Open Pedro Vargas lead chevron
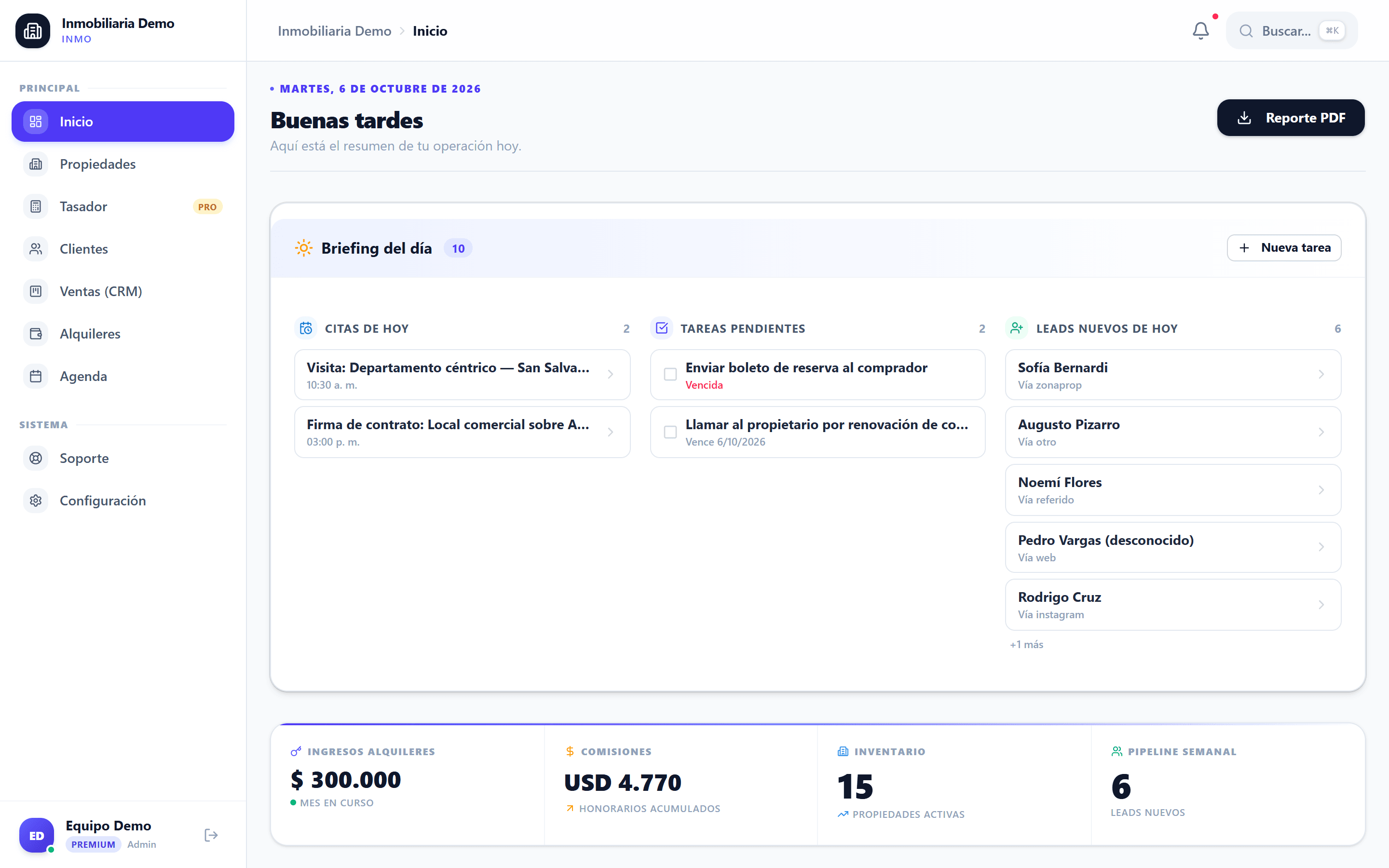 pos(1321,546)
